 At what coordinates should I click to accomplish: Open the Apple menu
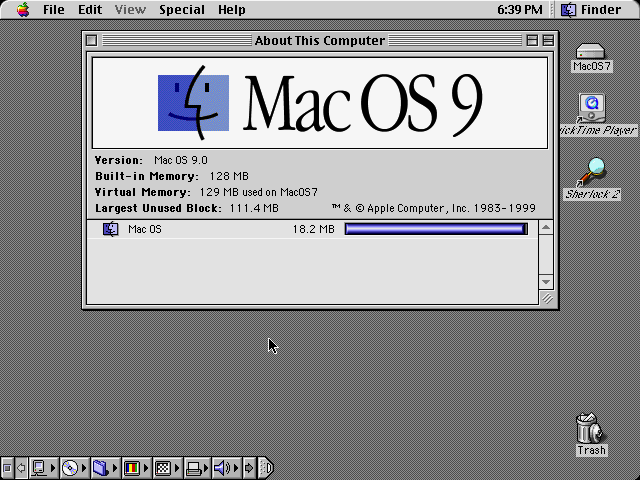pyautogui.click(x=23, y=9)
